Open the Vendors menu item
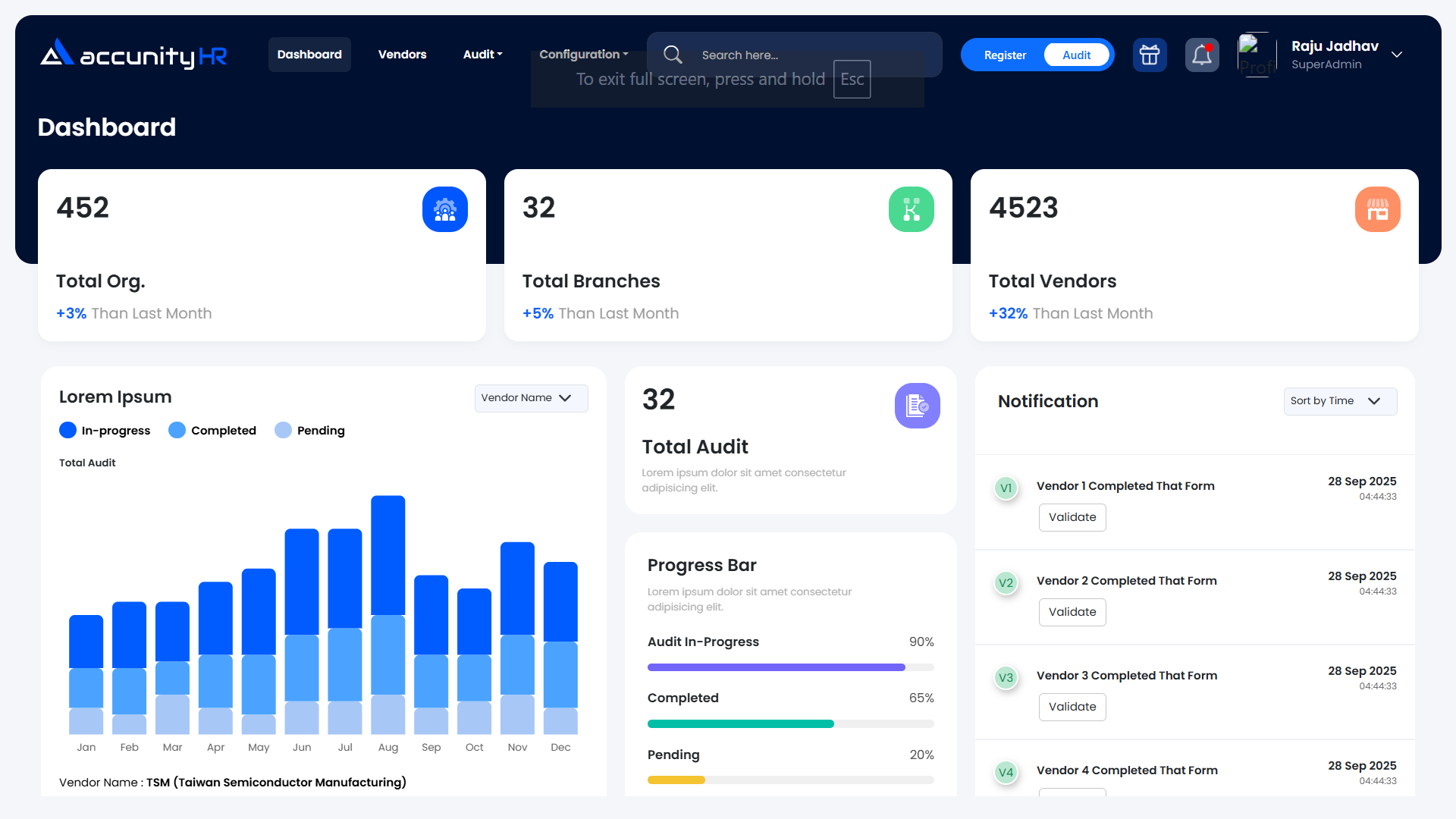This screenshot has width=1456, height=819. 402,55
